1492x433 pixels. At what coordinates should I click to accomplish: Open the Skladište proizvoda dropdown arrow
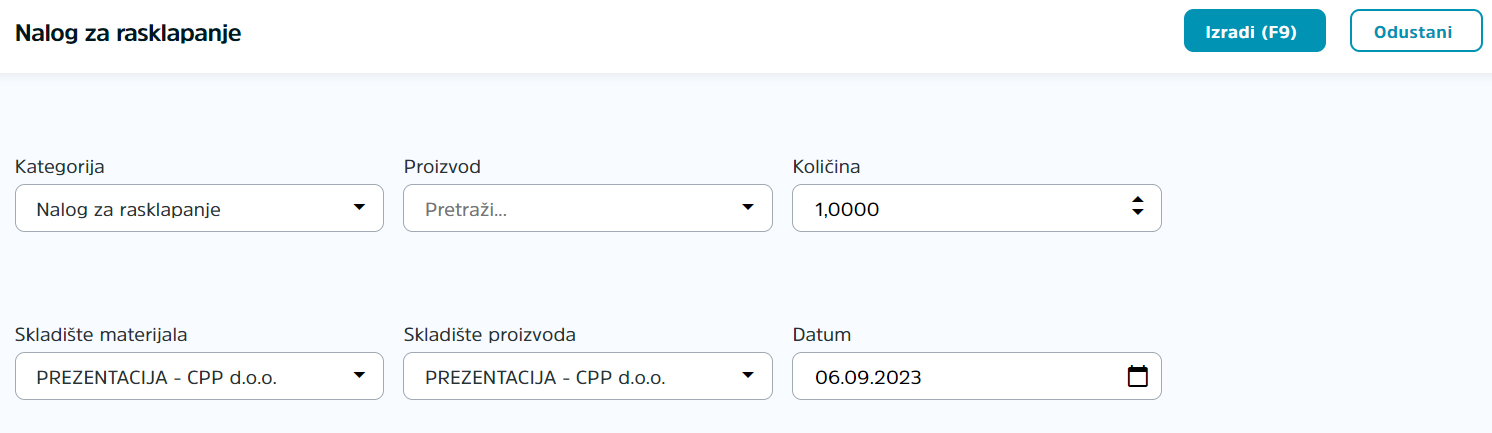tap(748, 376)
